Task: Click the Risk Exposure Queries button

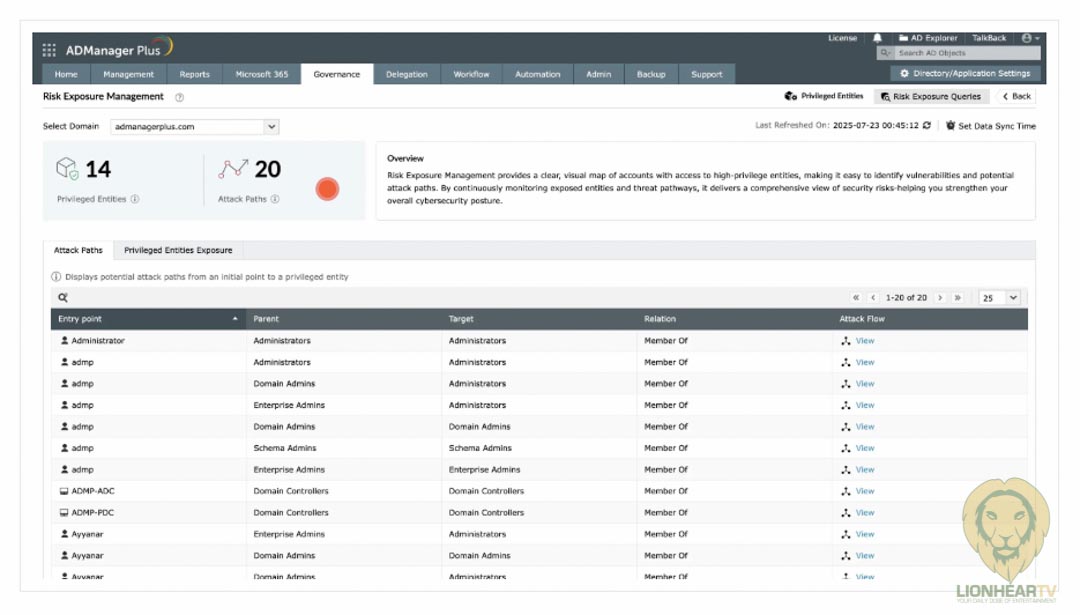Action: [932, 97]
